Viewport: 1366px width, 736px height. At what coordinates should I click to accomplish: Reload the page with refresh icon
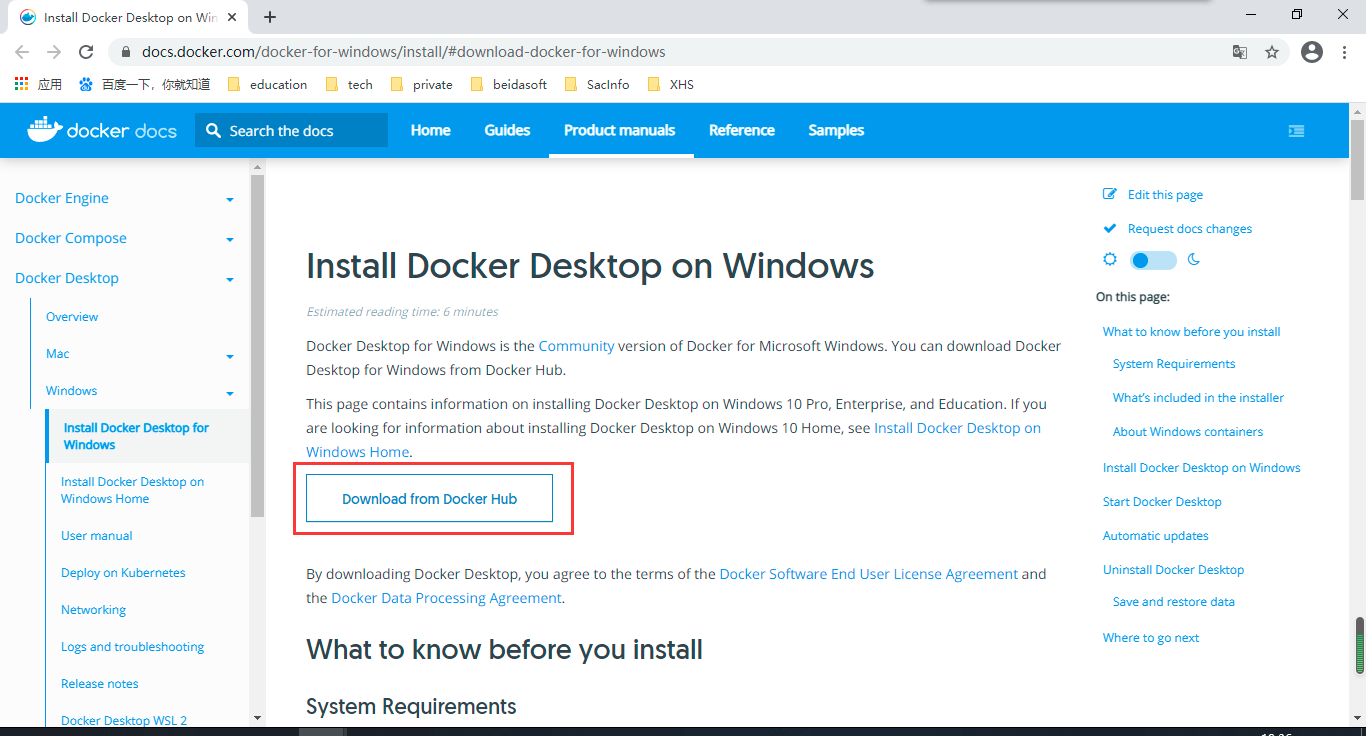[x=87, y=52]
